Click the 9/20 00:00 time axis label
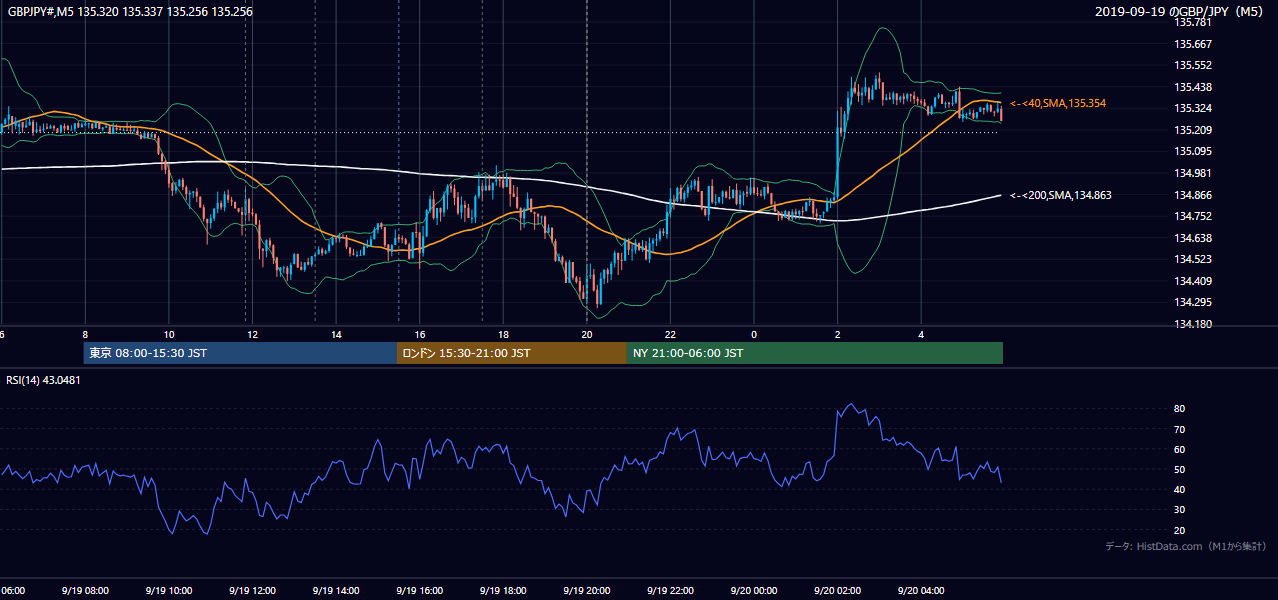The height and width of the screenshot is (600, 1278). coord(754,591)
